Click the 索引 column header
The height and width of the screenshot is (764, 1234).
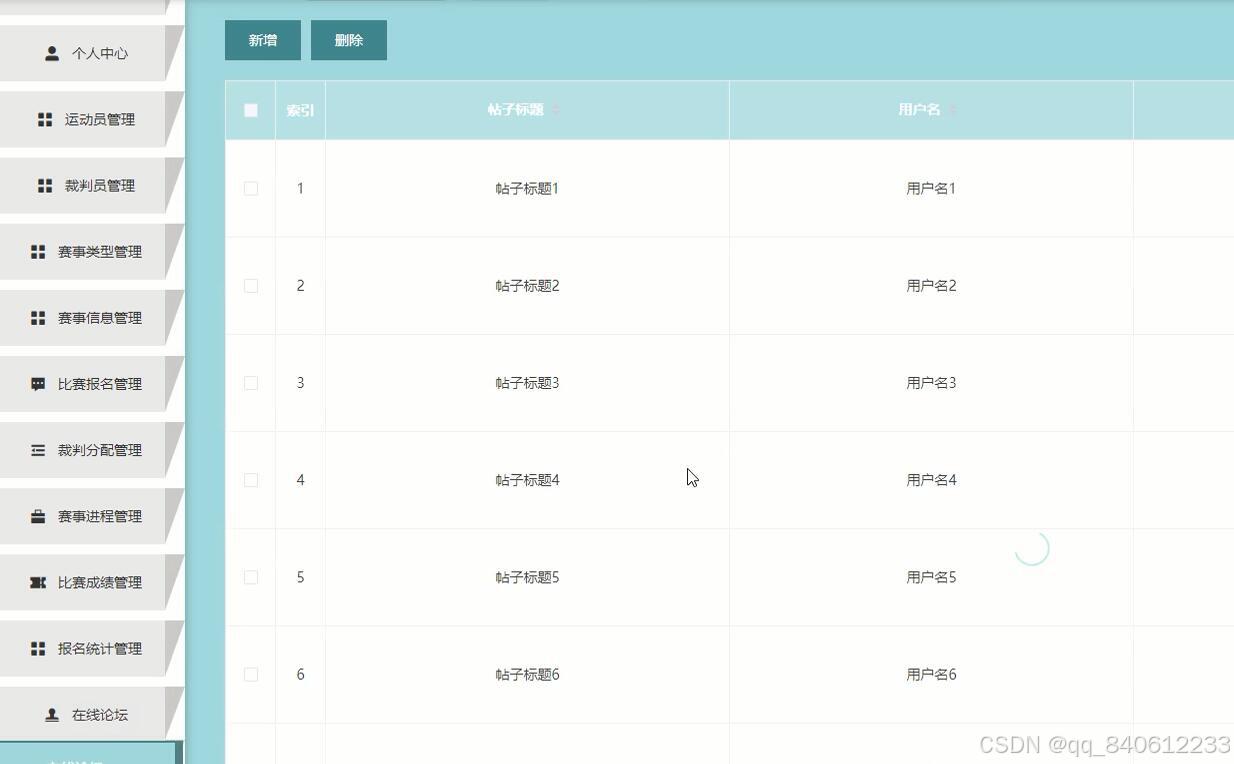click(x=300, y=110)
